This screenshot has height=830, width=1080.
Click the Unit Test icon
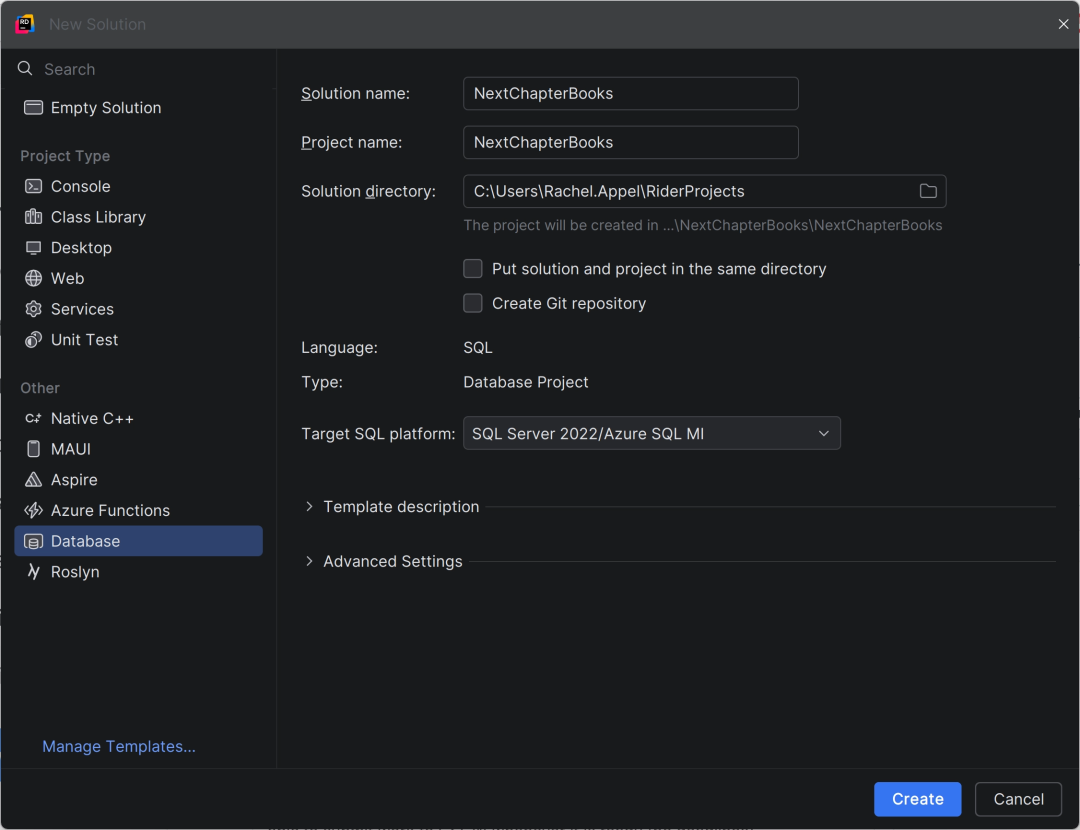[x=33, y=340]
